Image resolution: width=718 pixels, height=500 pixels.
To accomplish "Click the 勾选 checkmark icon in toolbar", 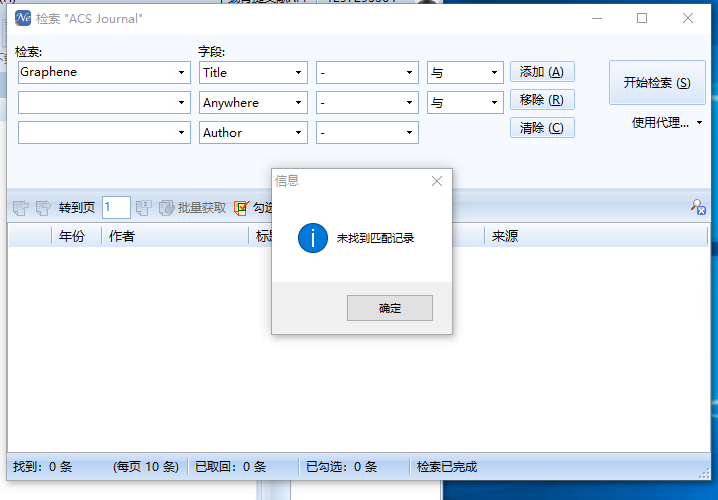I will (x=241, y=208).
